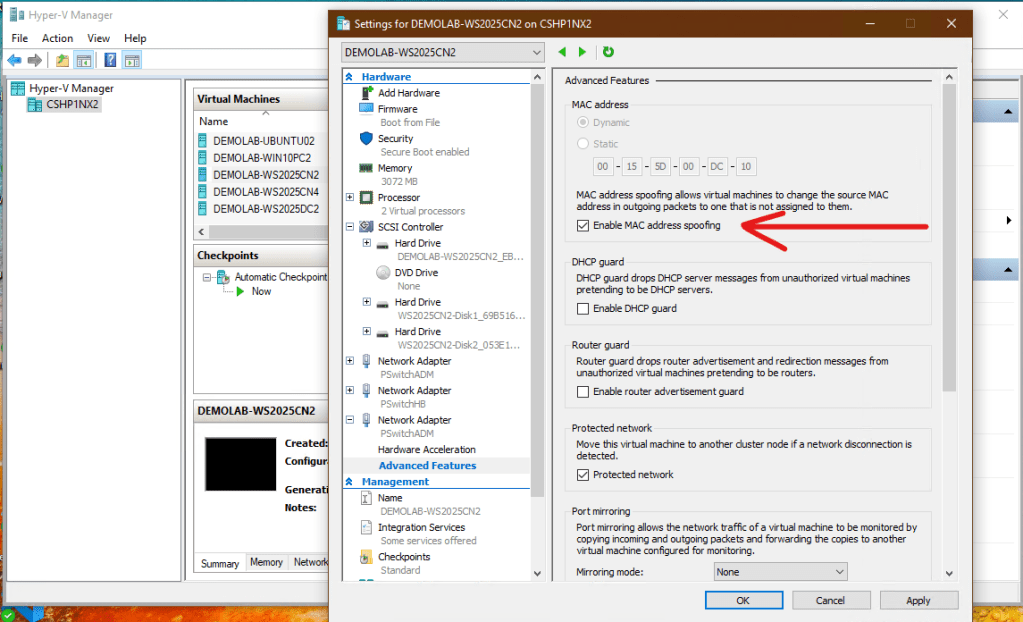Click the green refresh icon in Settings
The image size is (1023, 622).
(x=608, y=52)
